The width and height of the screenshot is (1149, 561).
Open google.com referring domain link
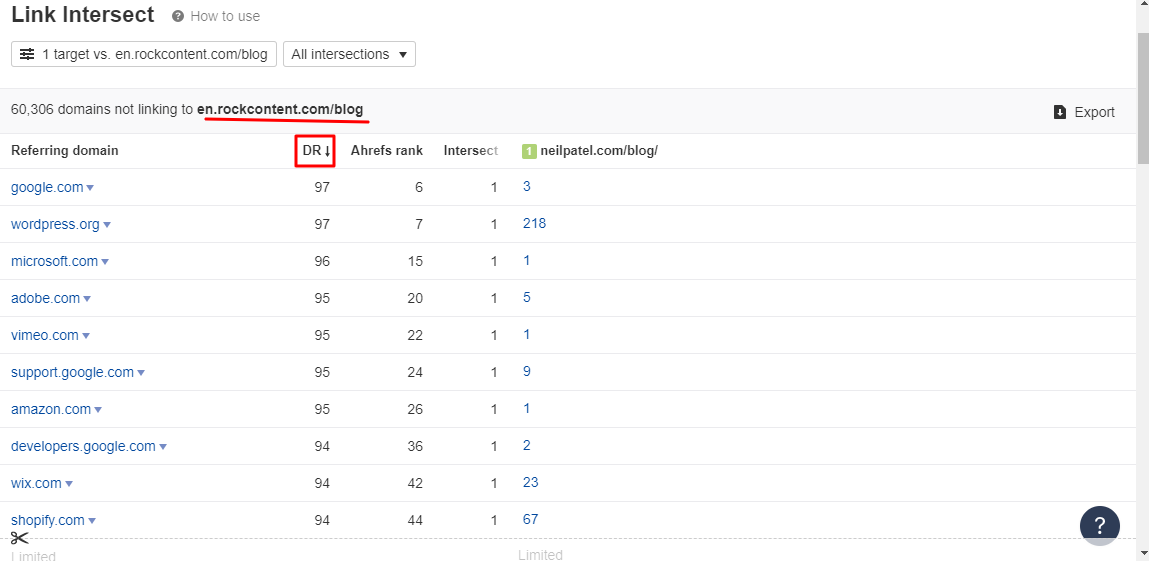[x=47, y=187]
